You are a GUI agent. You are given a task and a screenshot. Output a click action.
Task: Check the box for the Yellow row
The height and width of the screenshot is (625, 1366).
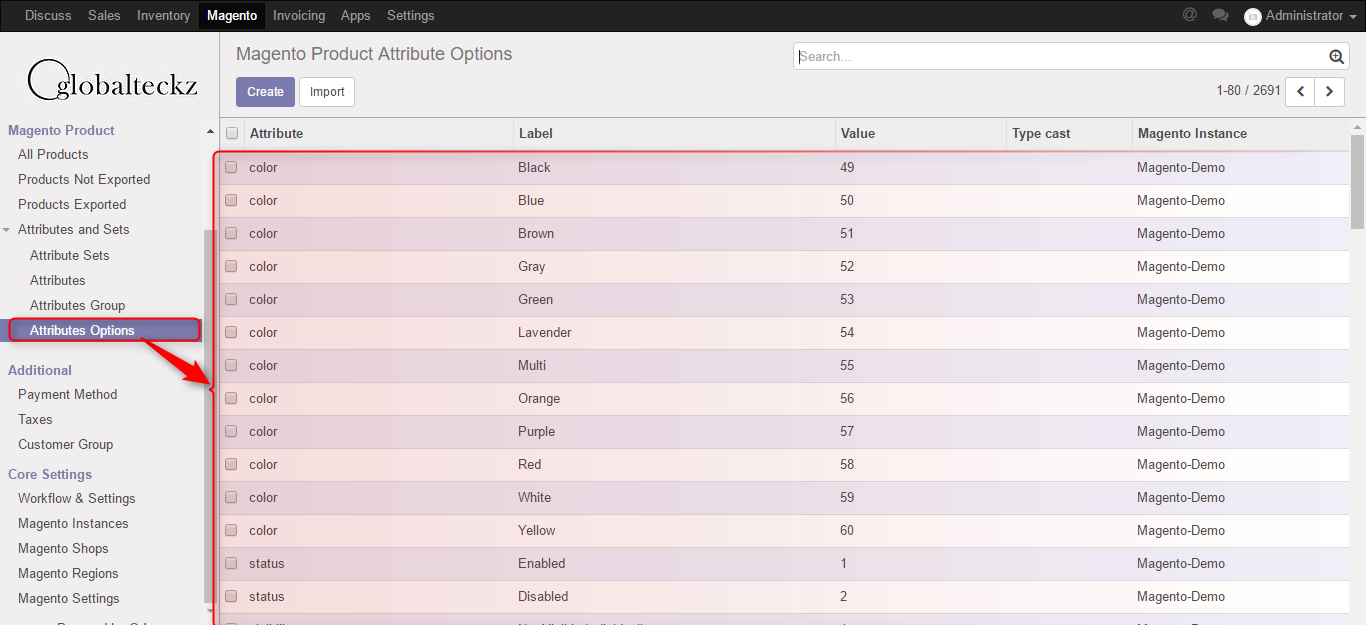tap(231, 530)
